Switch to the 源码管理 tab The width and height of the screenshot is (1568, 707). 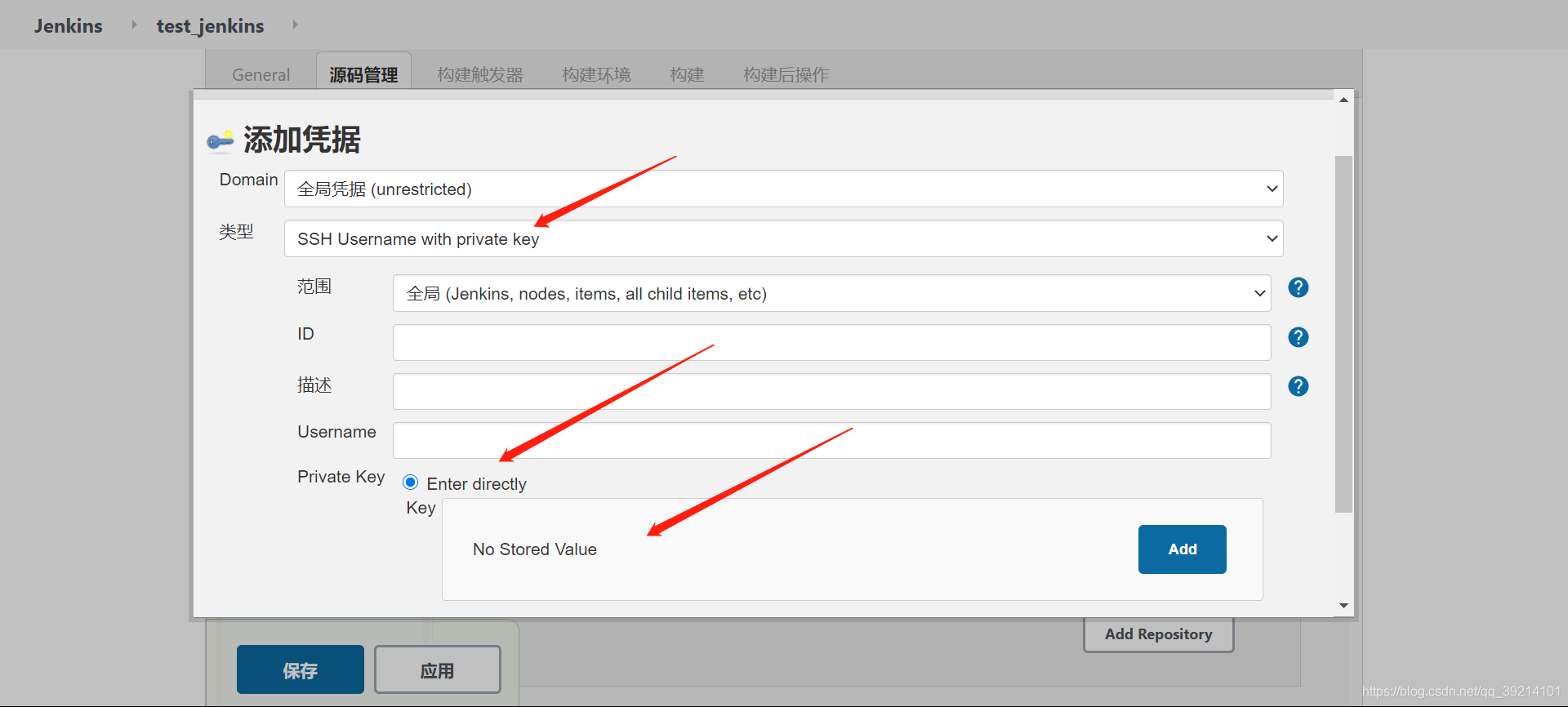[x=363, y=74]
